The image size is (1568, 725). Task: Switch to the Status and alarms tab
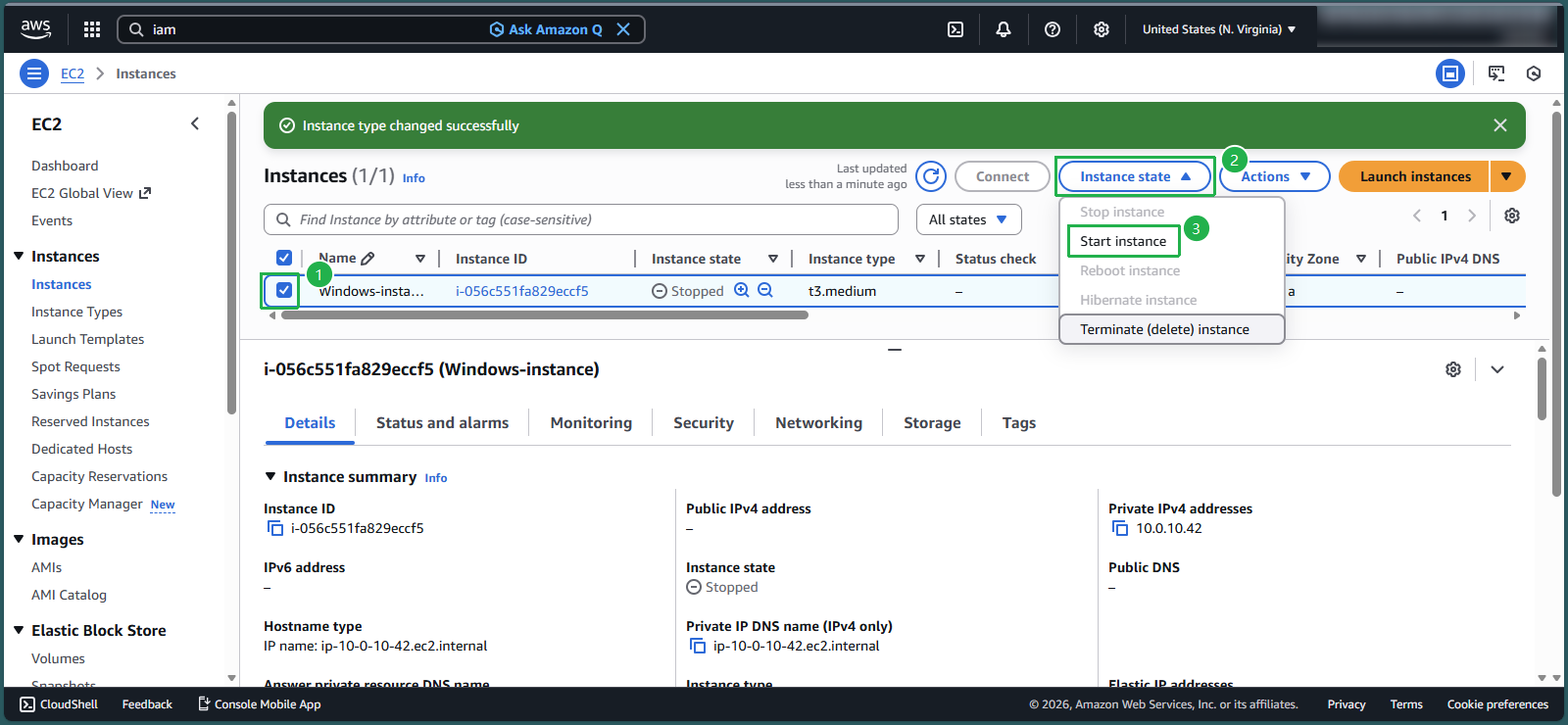[x=442, y=423]
